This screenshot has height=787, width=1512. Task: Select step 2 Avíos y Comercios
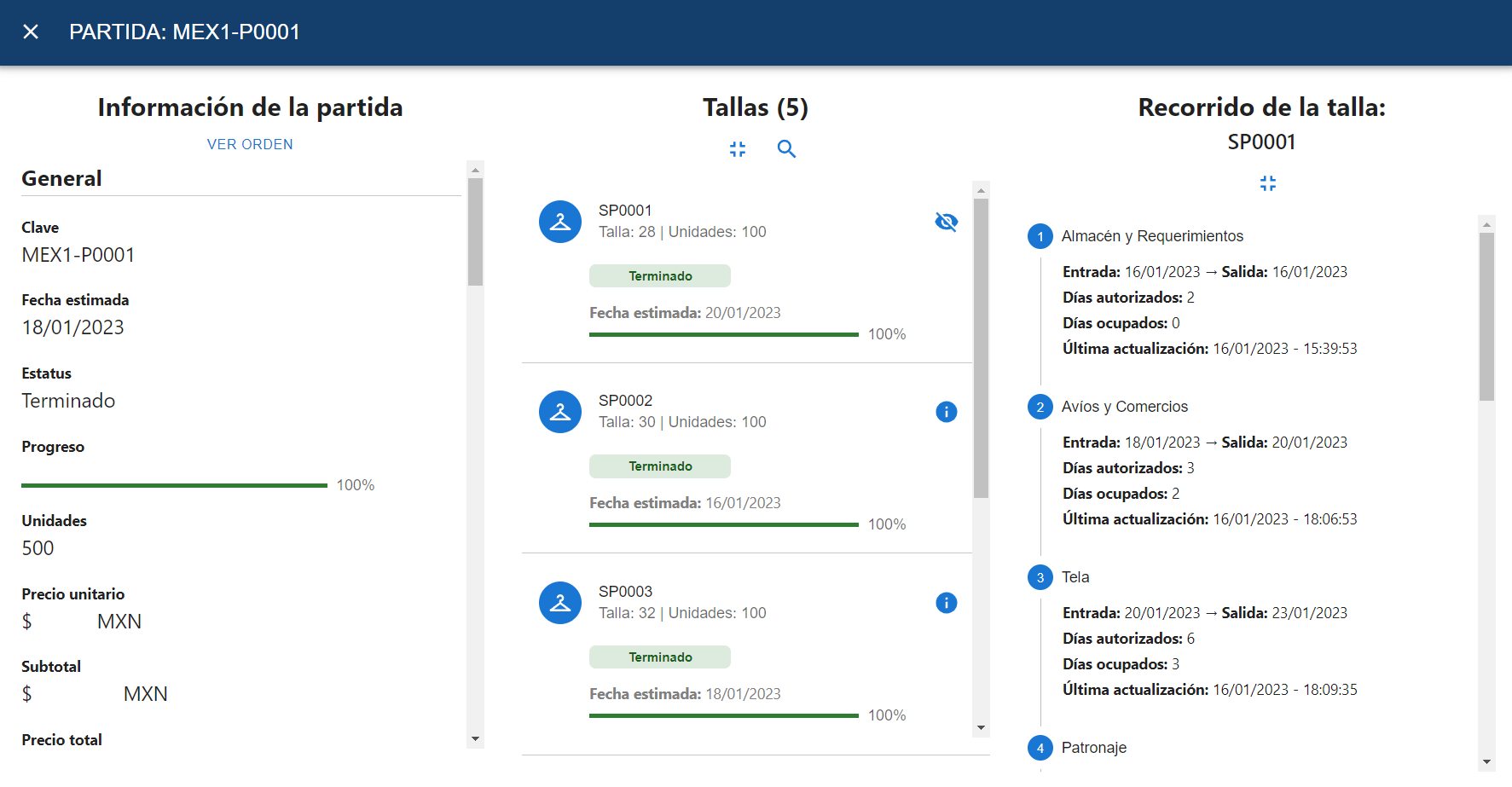(1124, 407)
